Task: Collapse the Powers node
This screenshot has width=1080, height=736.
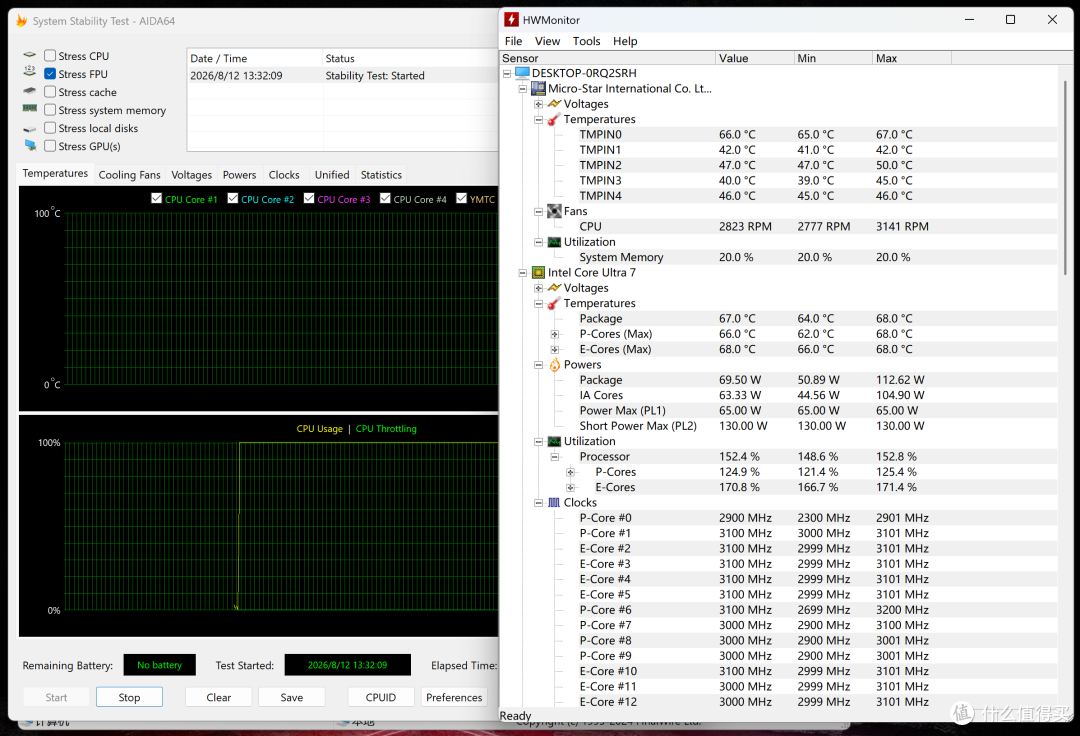Action: 539,365
